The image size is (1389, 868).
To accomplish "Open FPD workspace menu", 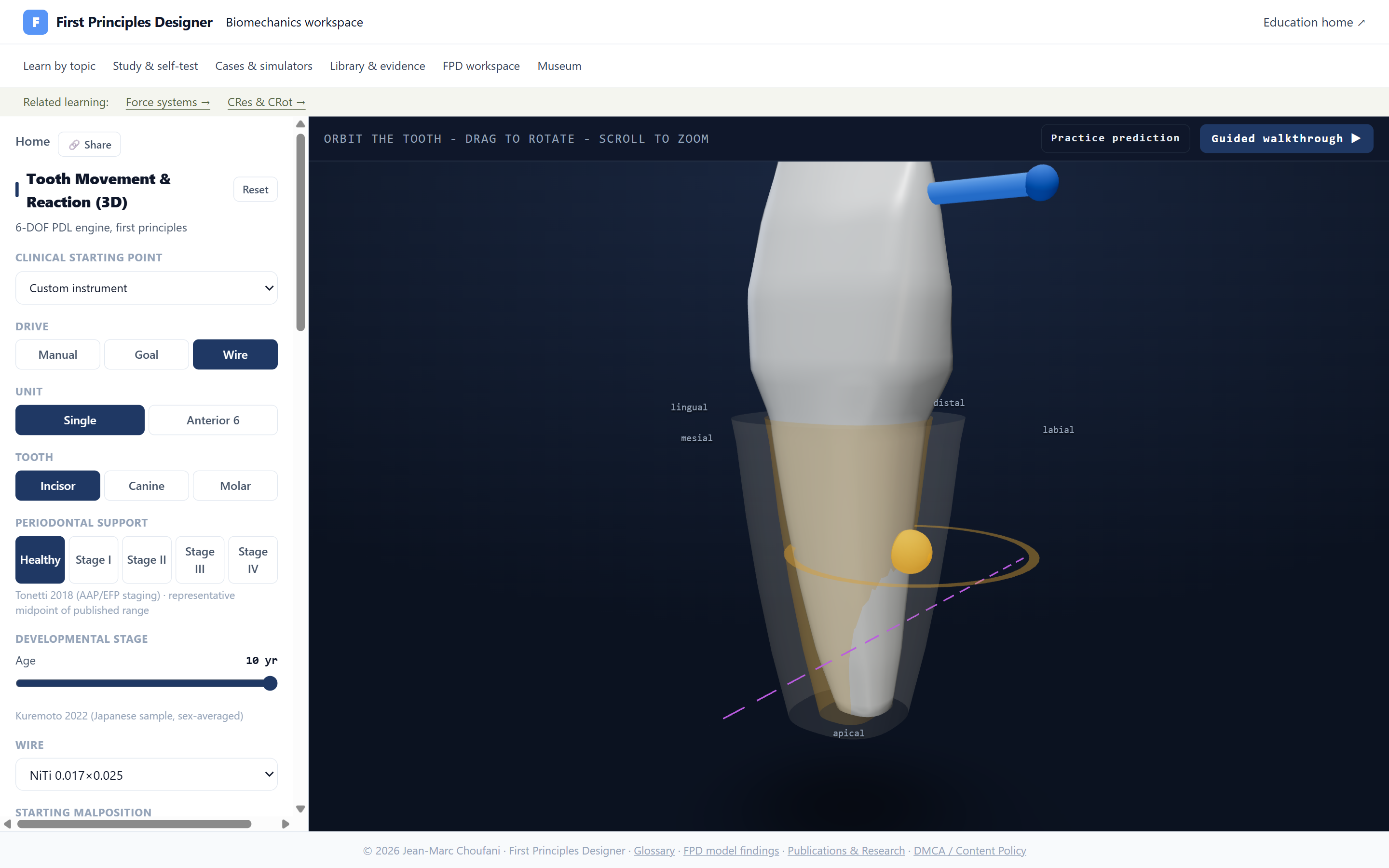I will point(481,66).
